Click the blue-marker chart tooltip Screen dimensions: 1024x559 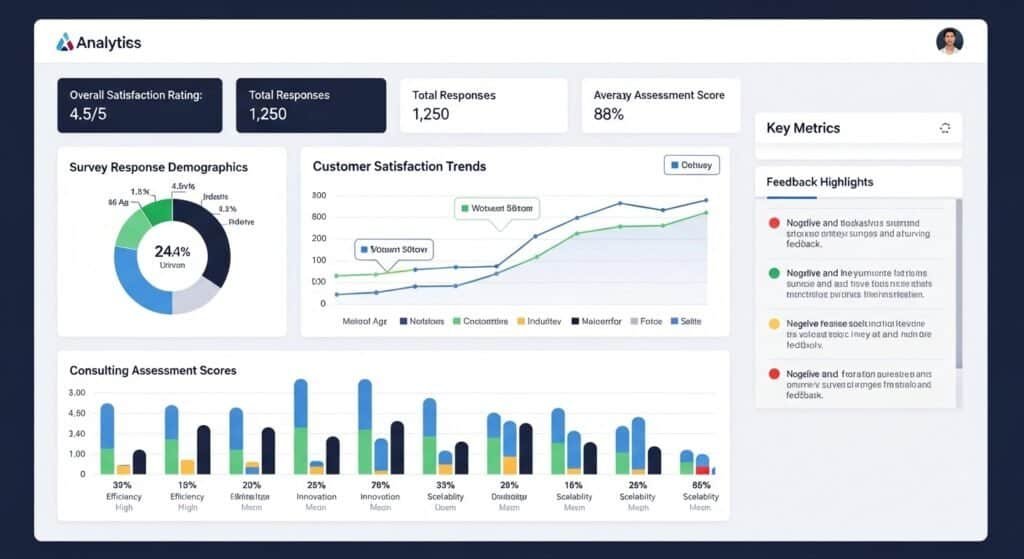coord(394,249)
